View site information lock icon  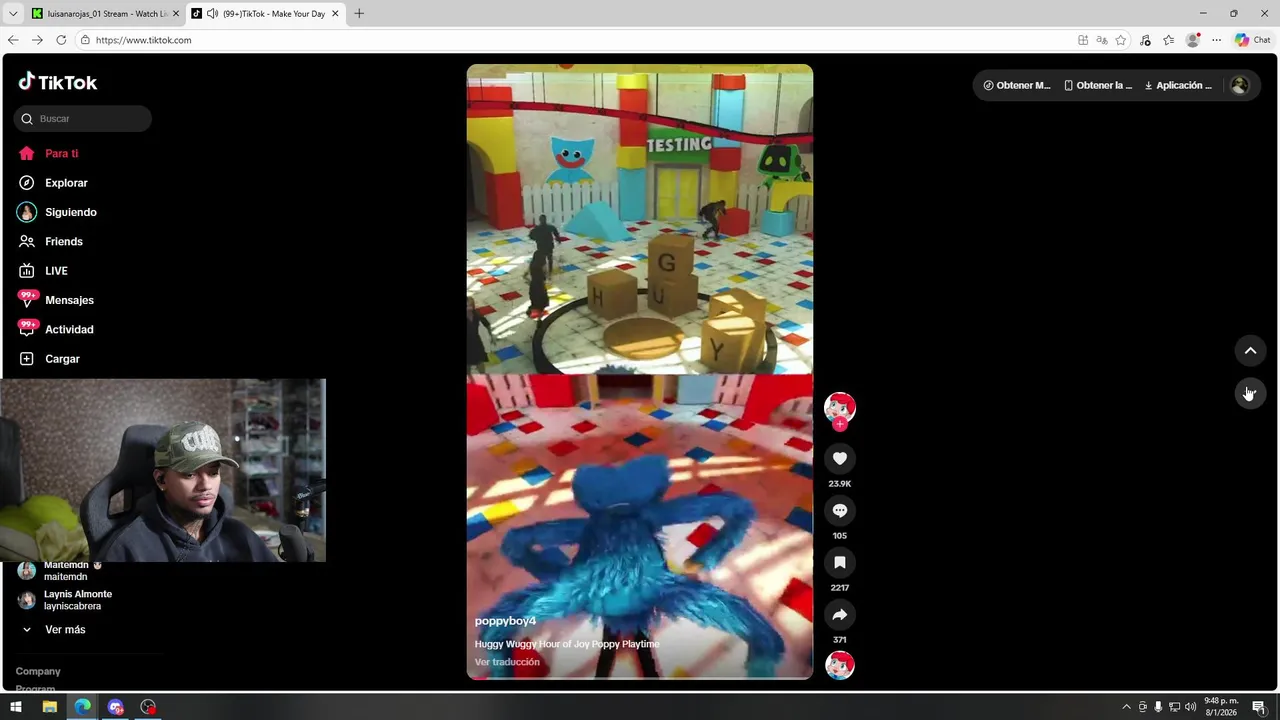coord(86,40)
